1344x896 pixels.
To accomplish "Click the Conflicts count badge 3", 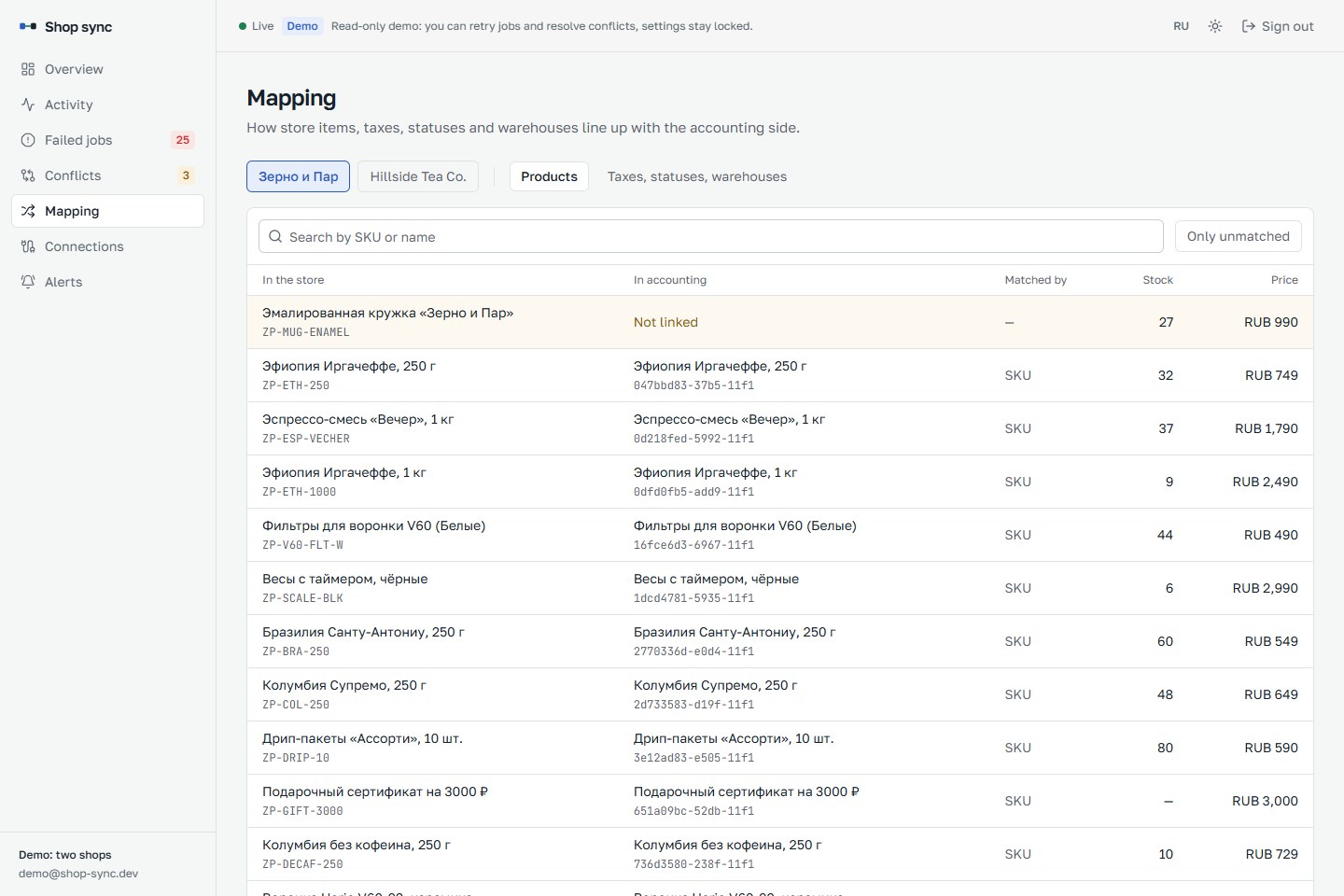I will point(186,175).
